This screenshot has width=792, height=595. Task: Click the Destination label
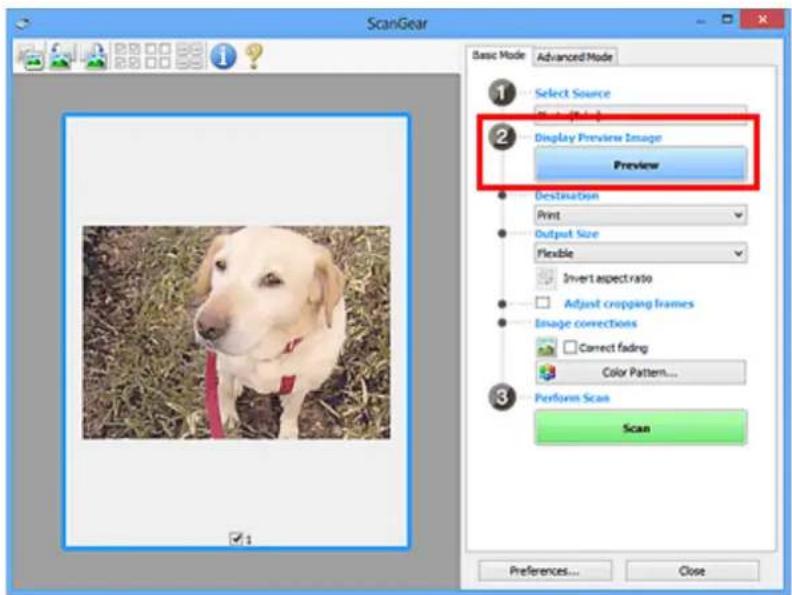pos(567,195)
